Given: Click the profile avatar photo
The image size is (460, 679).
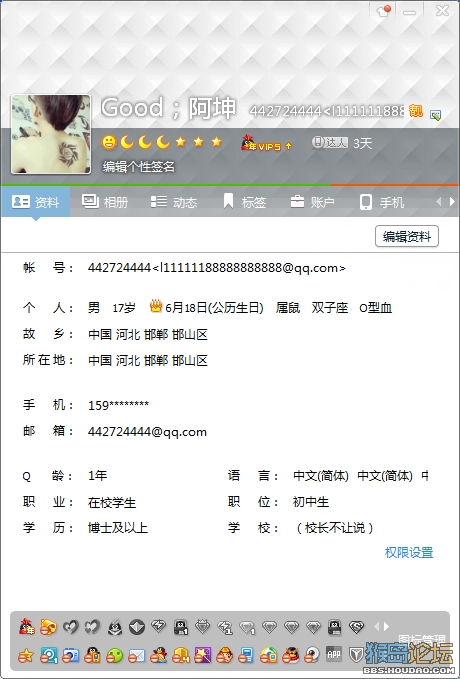Looking at the screenshot, I should click(51, 134).
